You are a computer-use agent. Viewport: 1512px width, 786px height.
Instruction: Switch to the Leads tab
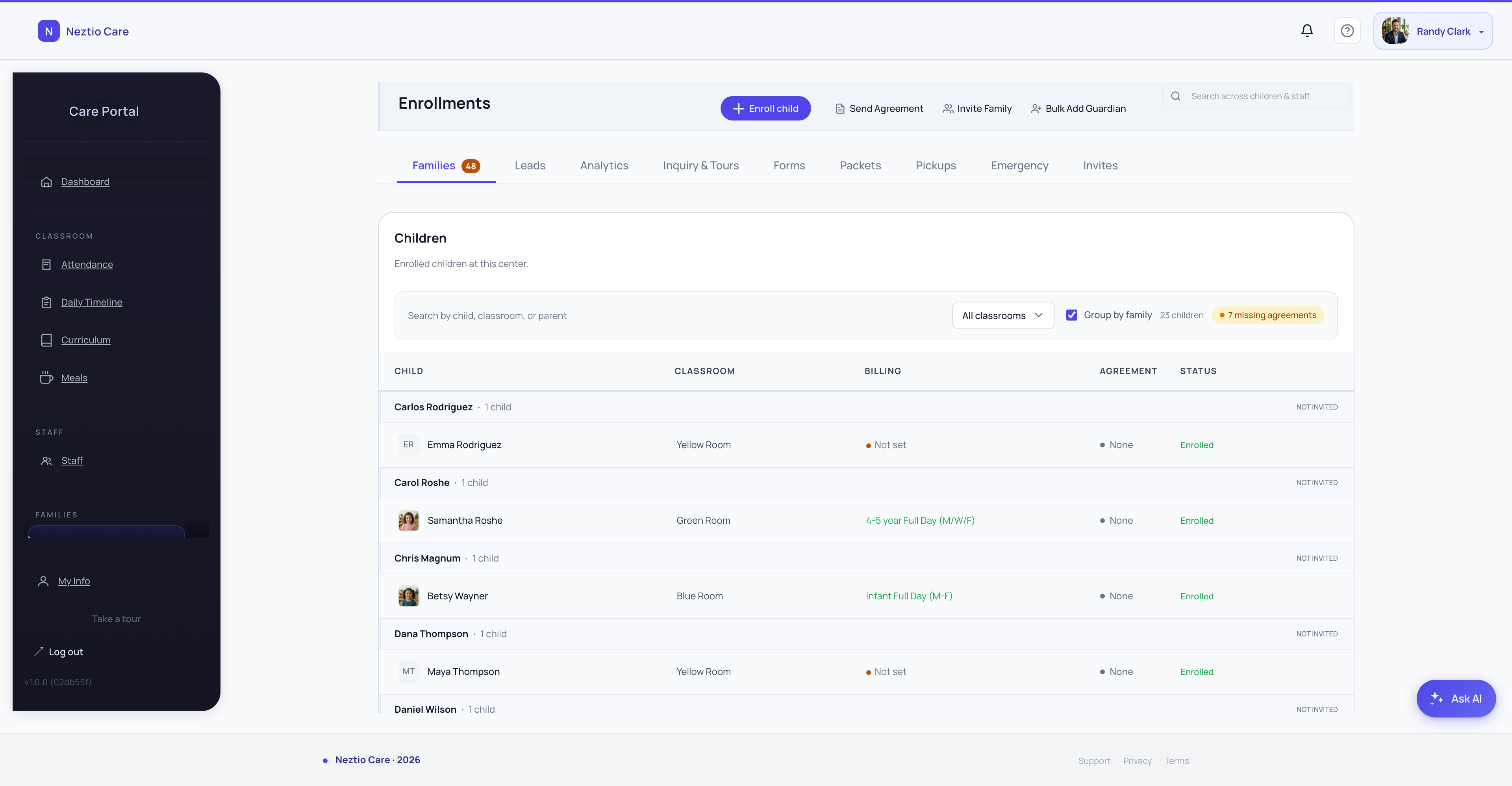coord(530,165)
